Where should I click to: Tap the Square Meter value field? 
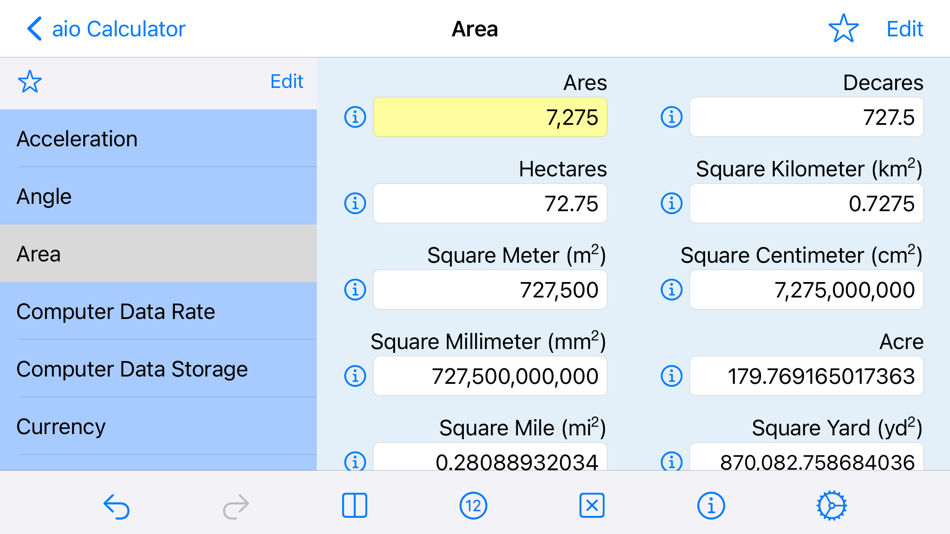pos(490,290)
